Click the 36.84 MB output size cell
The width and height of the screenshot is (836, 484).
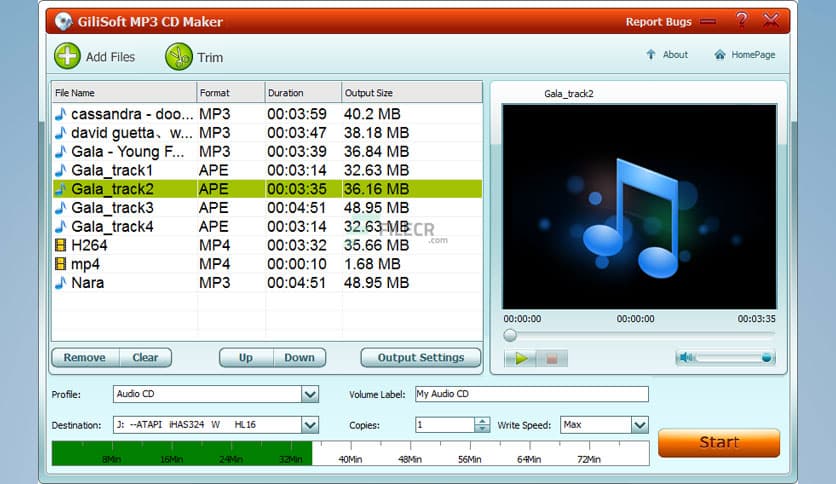pyautogui.click(x=376, y=151)
